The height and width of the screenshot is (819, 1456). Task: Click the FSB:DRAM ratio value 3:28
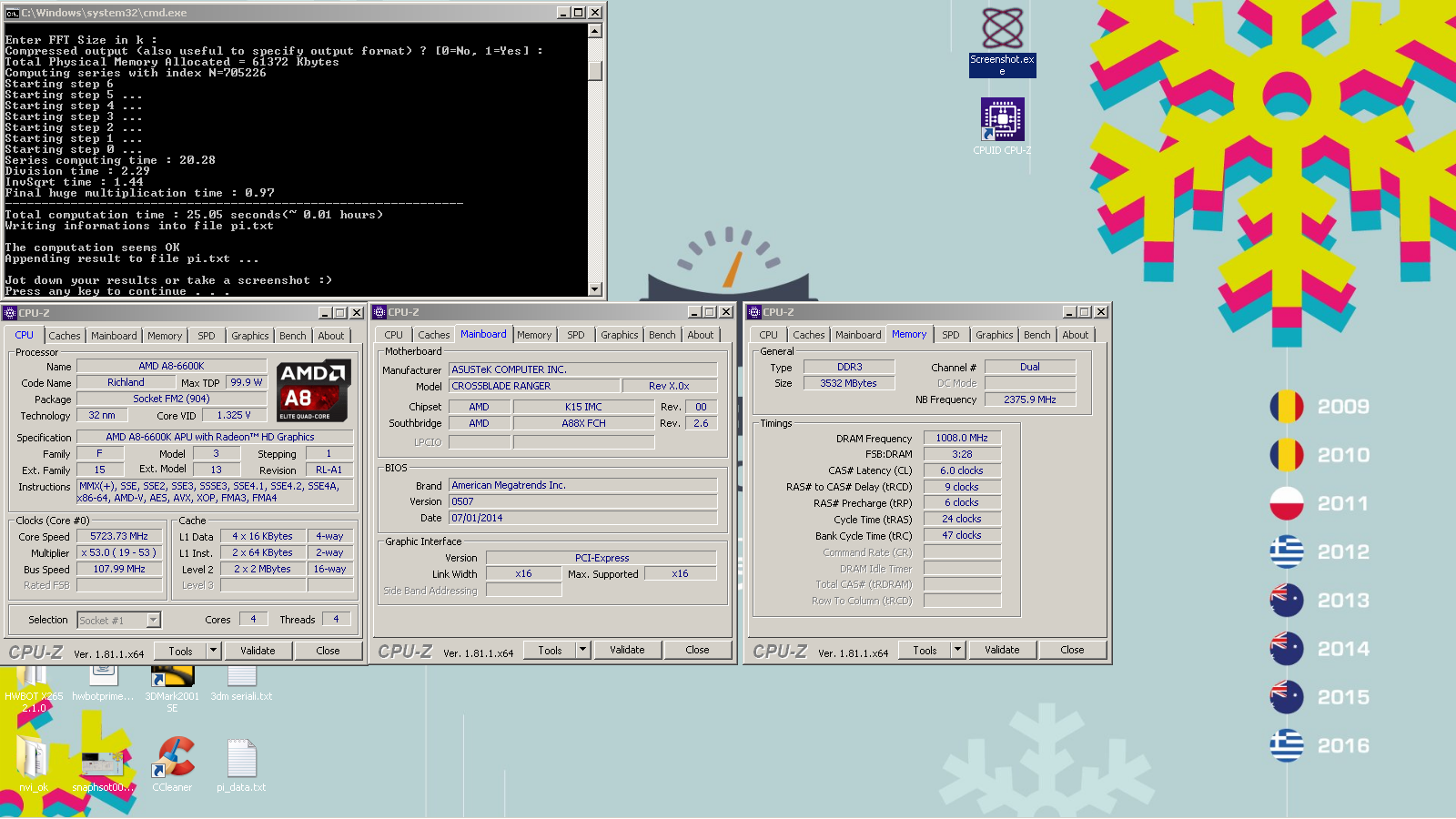pos(962,454)
